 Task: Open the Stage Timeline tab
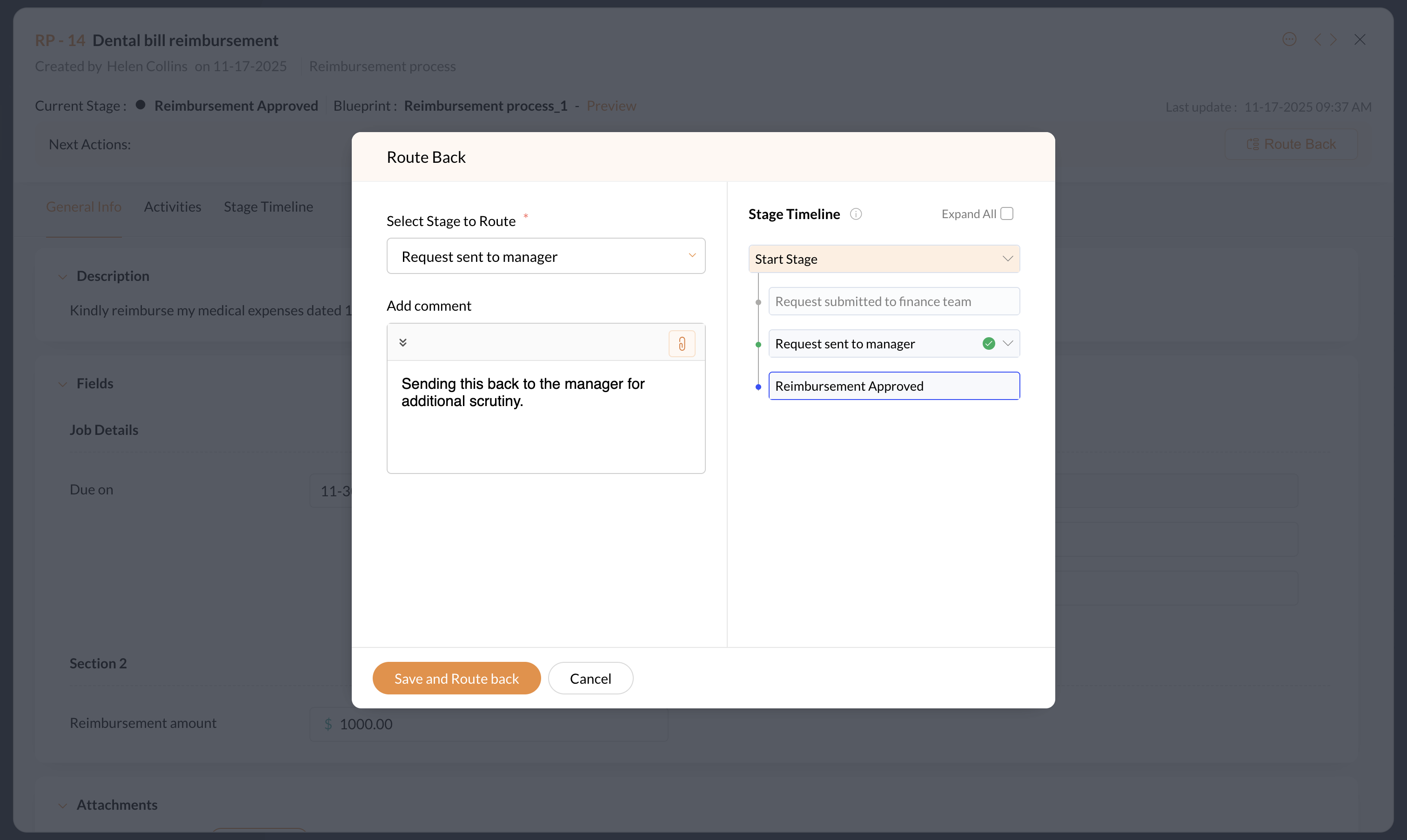(268, 207)
